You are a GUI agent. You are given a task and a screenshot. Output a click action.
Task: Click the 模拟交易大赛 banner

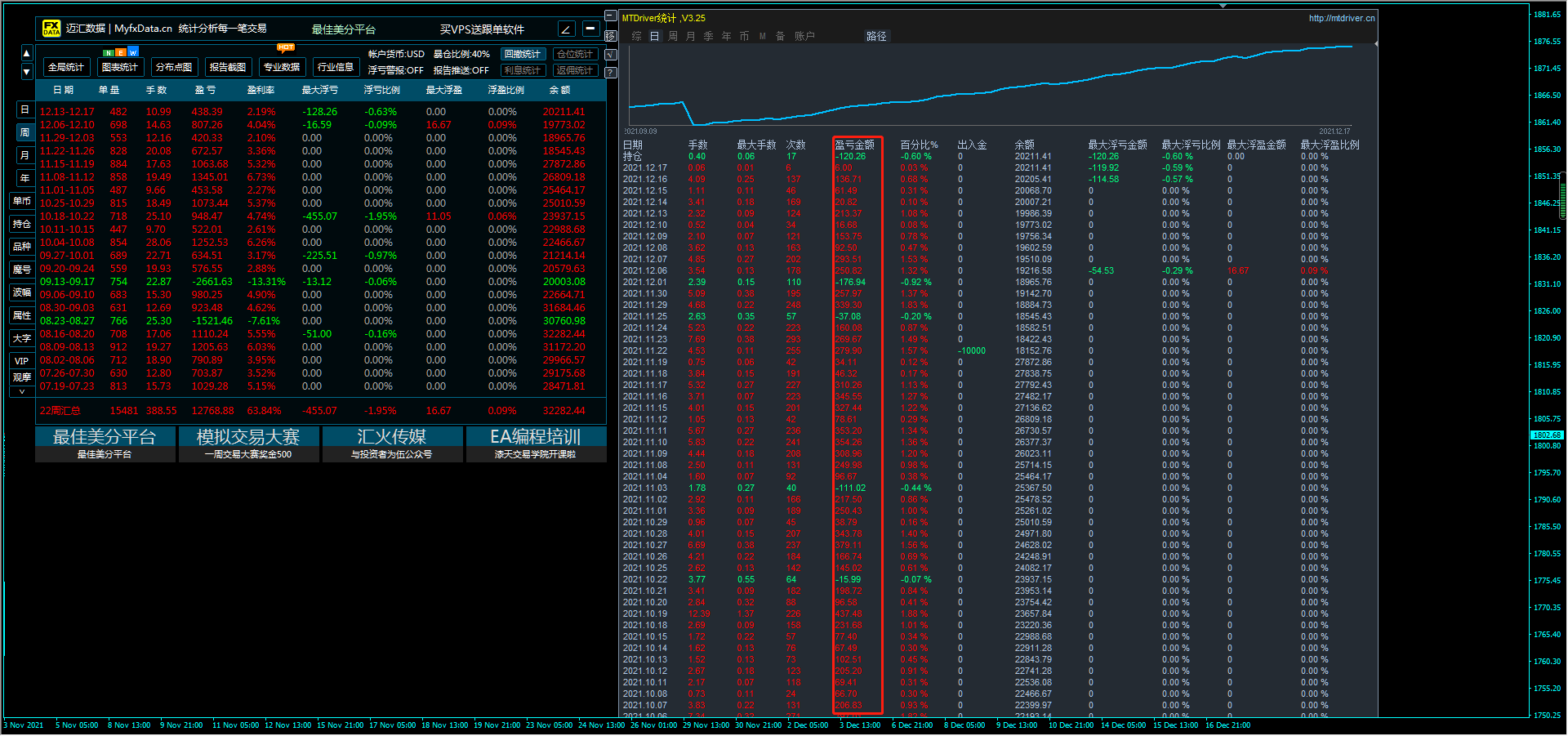point(248,444)
